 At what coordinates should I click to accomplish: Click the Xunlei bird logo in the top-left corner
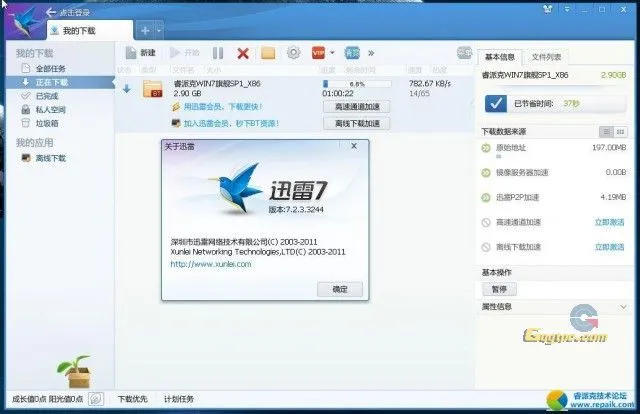(24, 22)
